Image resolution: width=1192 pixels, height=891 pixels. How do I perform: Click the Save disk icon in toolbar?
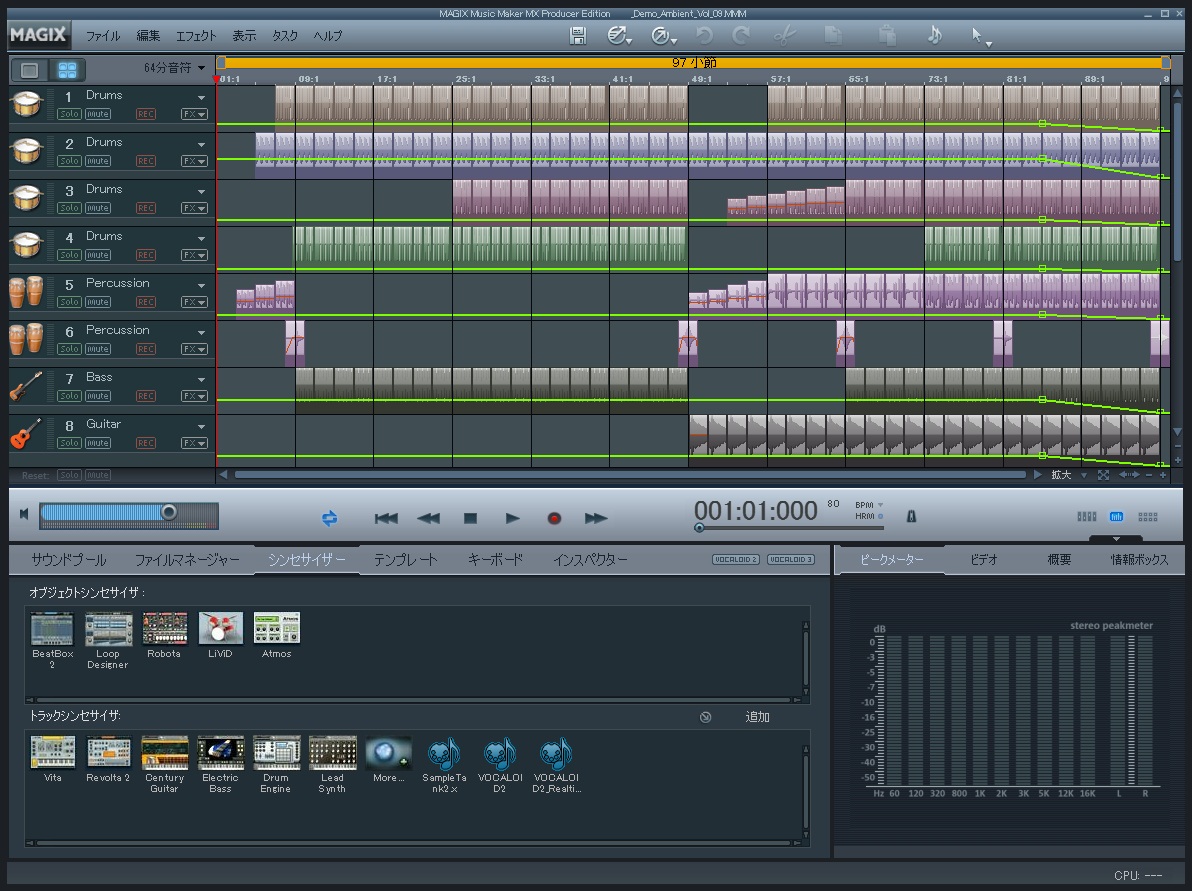[x=578, y=35]
